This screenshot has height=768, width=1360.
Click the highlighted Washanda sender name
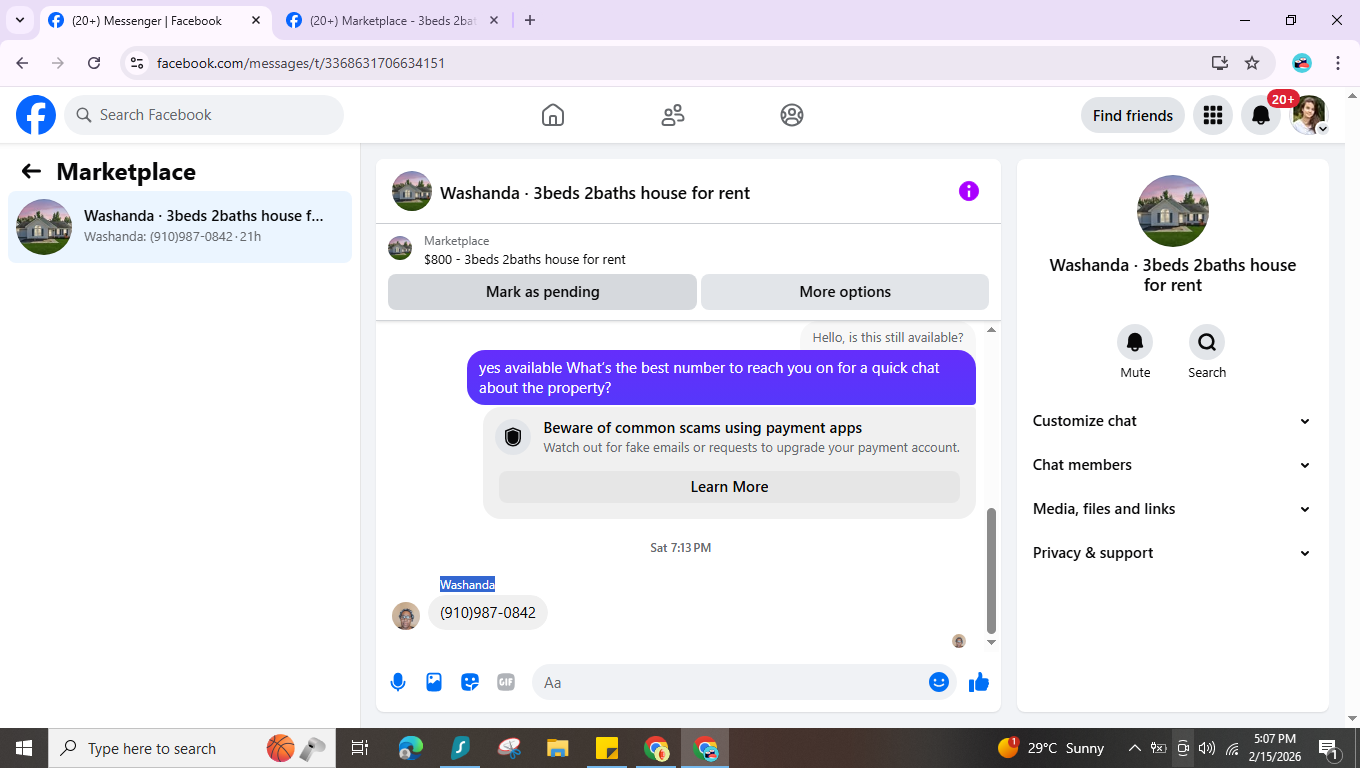click(467, 584)
